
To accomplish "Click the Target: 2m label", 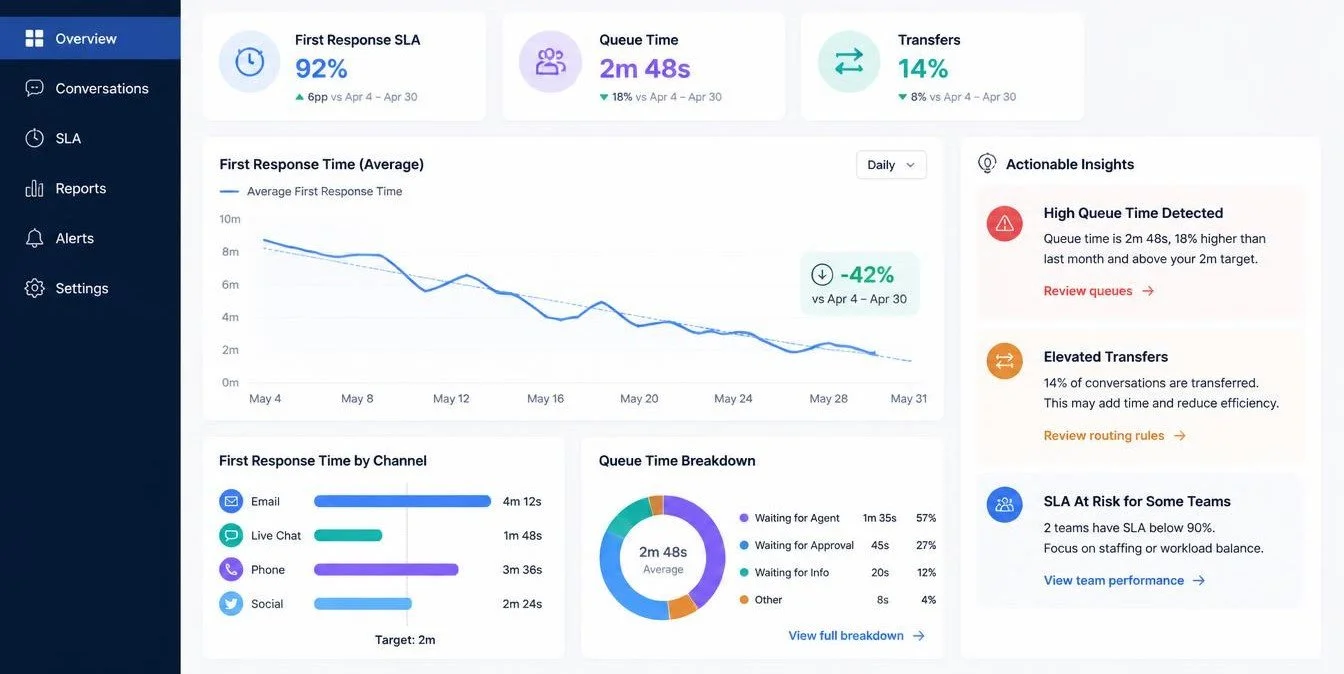I will coord(405,640).
